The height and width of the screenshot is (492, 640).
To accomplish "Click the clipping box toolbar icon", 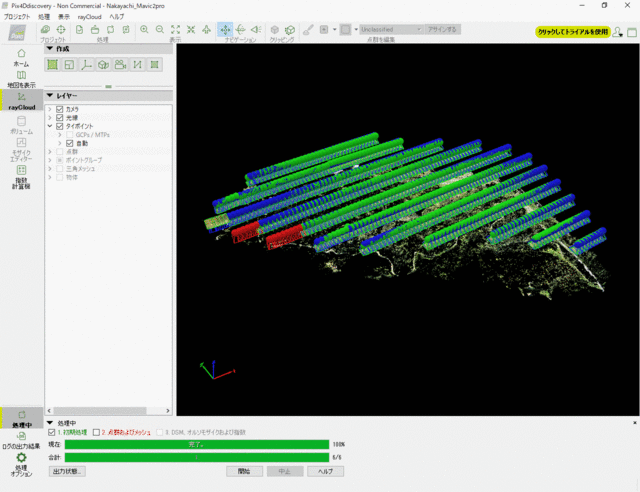I will tap(275, 30).
